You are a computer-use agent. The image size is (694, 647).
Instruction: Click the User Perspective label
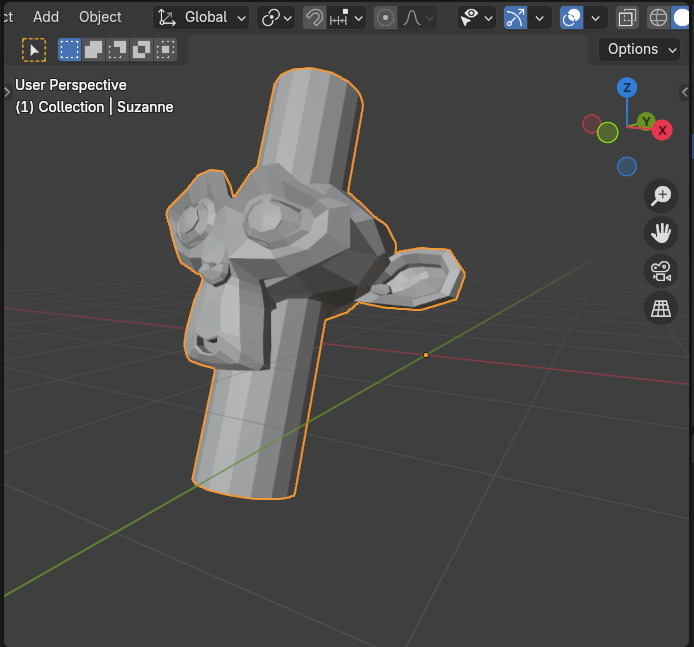pyautogui.click(x=71, y=85)
